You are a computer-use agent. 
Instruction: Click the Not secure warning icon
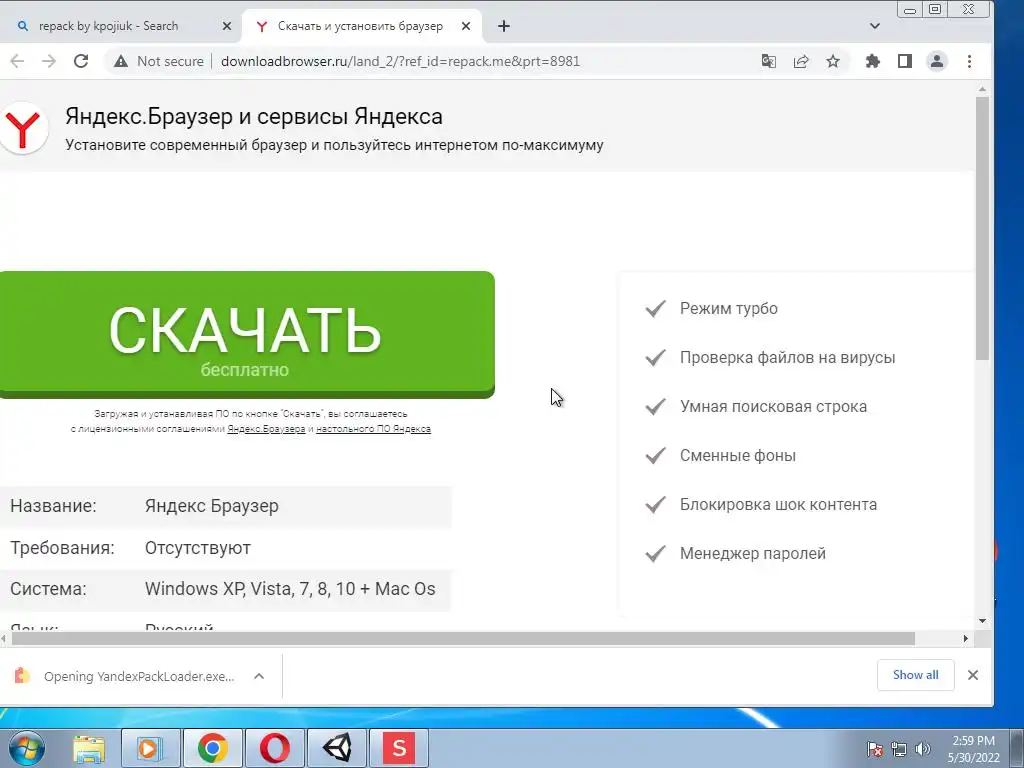[121, 61]
